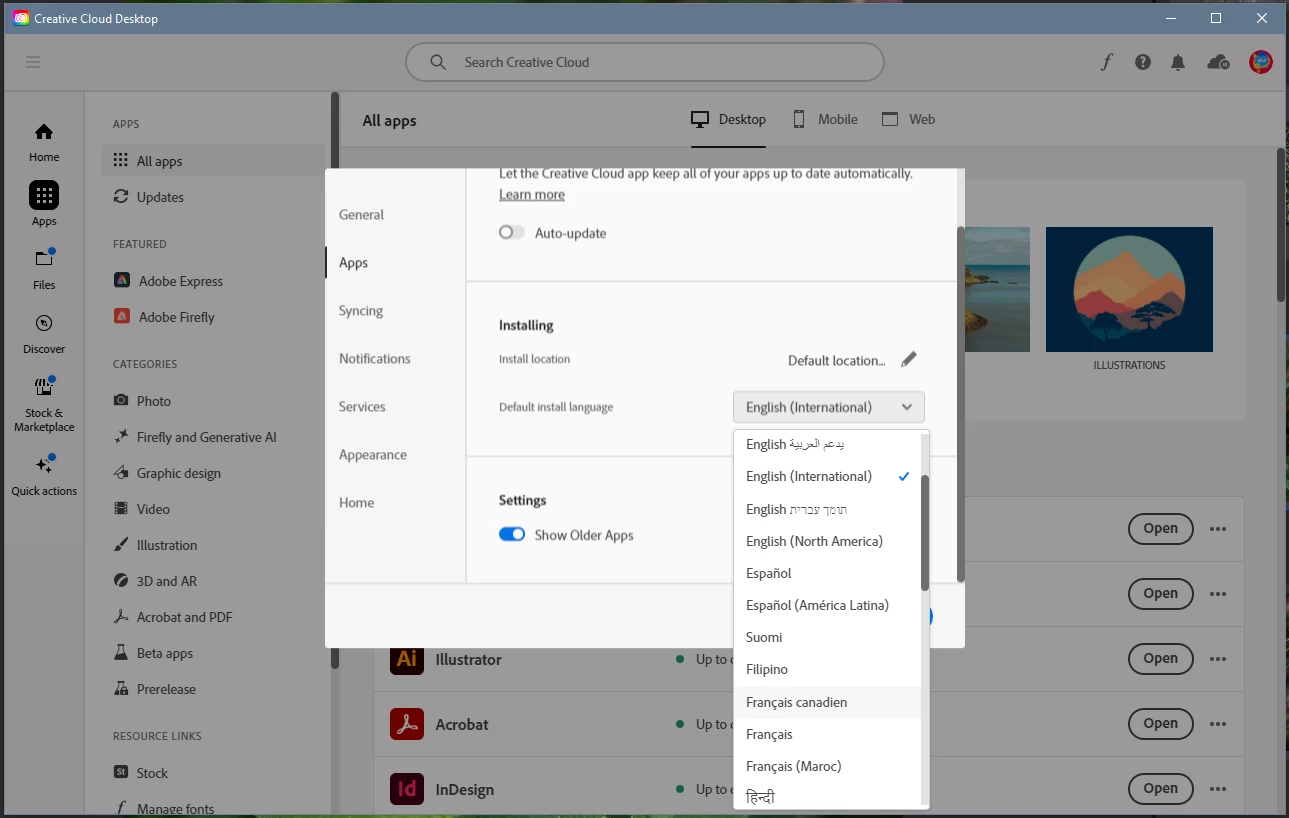Image resolution: width=1289 pixels, height=818 pixels.
Task: Open the fonts icon in top bar
Action: click(1106, 62)
